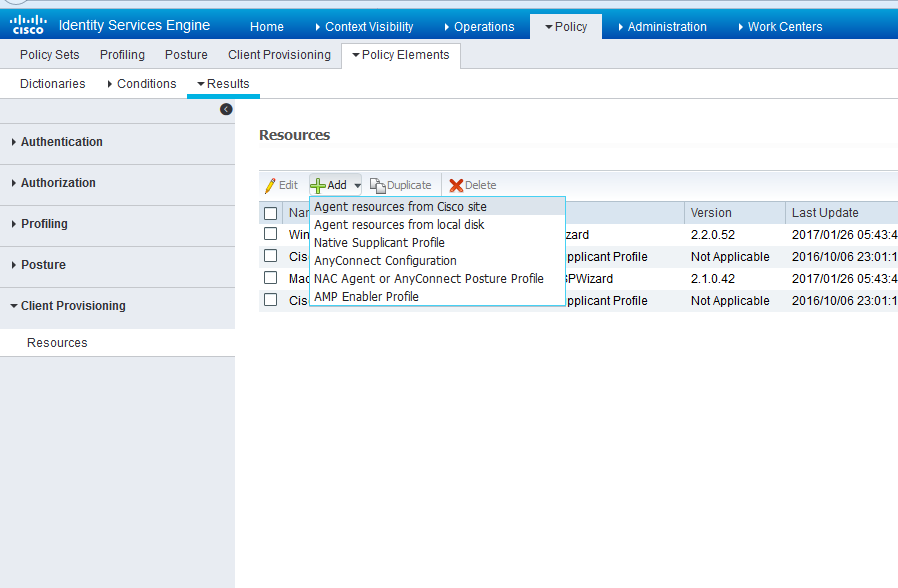898x588 pixels.
Task: Click the Resources page heading
Action: pyautogui.click(x=294, y=135)
